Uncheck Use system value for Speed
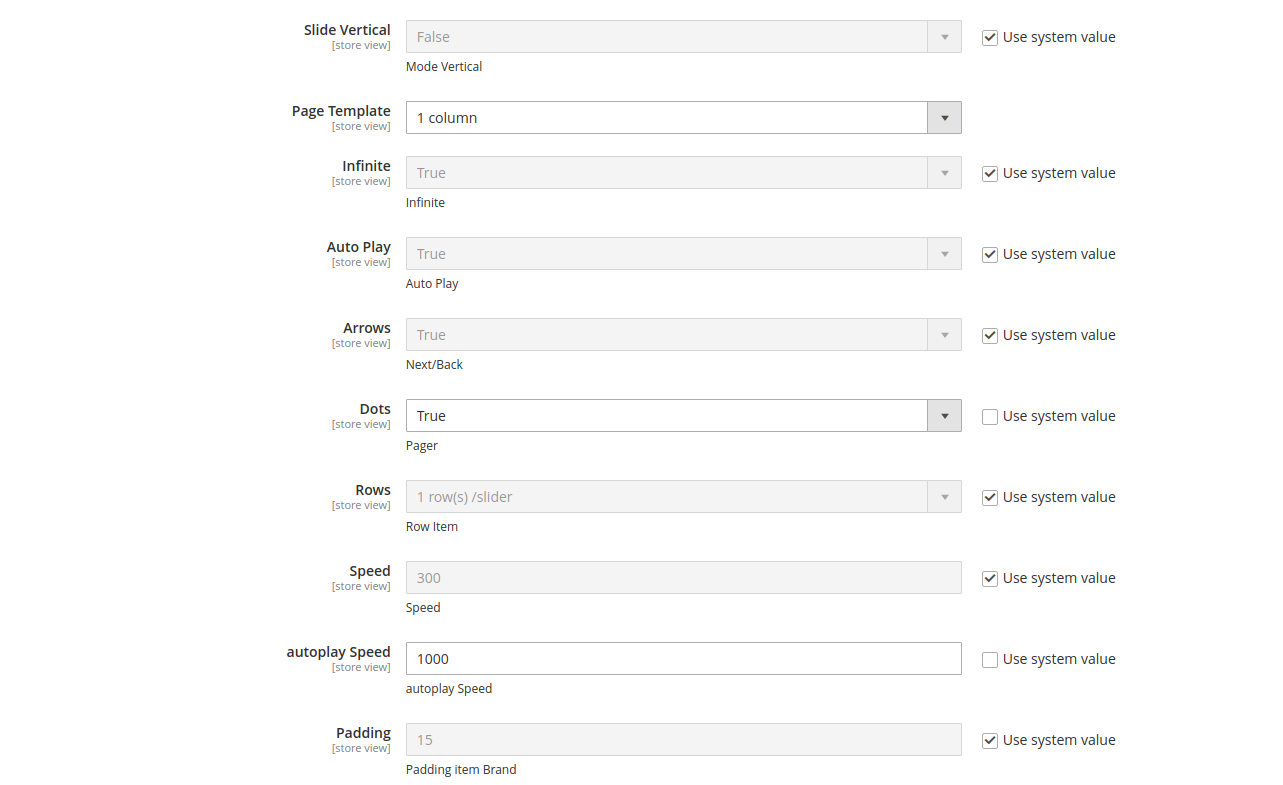 [x=990, y=579]
